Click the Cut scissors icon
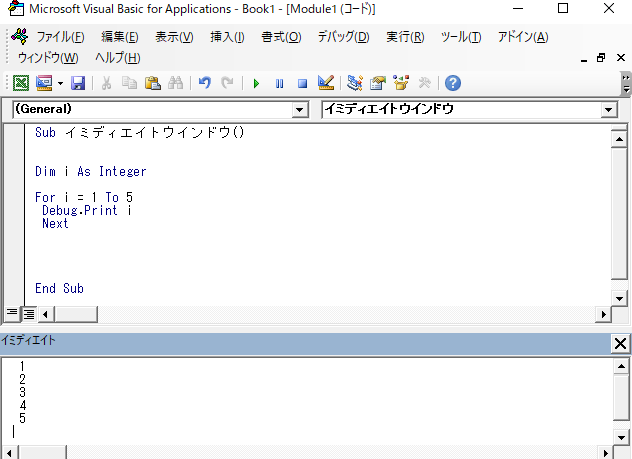This screenshot has height=459, width=632. click(x=106, y=83)
